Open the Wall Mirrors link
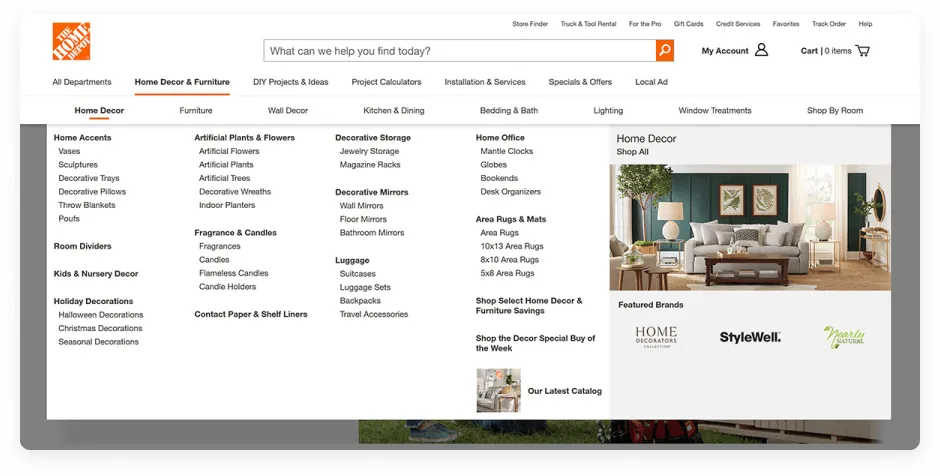 tap(361, 205)
